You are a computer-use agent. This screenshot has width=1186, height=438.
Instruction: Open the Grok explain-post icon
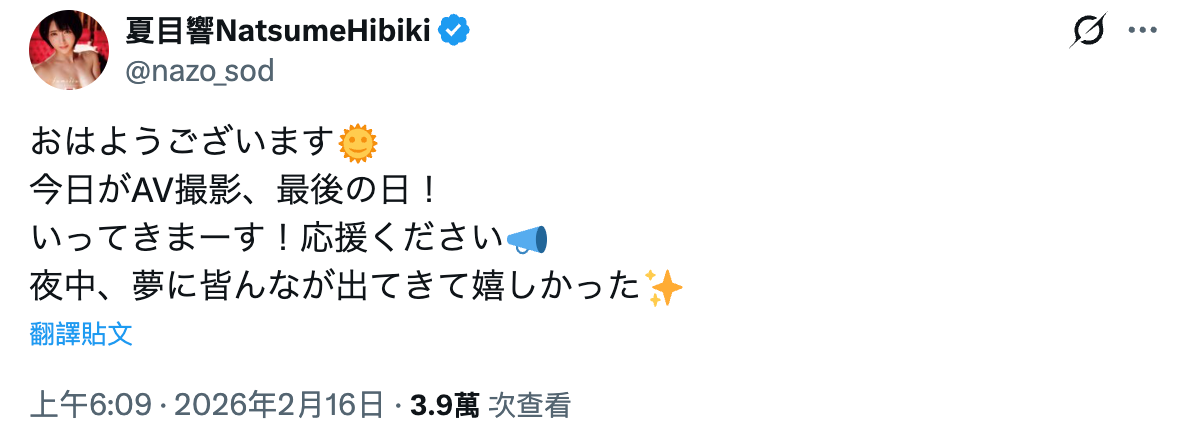click(1086, 33)
